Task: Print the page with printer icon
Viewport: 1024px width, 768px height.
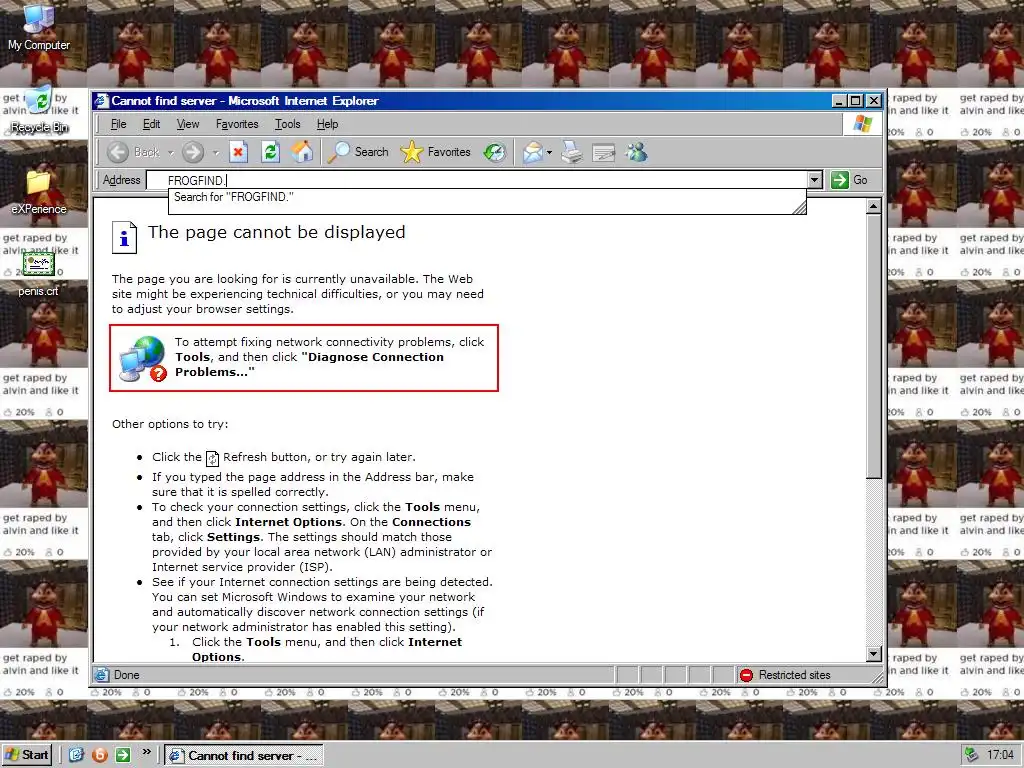Action: pyautogui.click(x=571, y=152)
